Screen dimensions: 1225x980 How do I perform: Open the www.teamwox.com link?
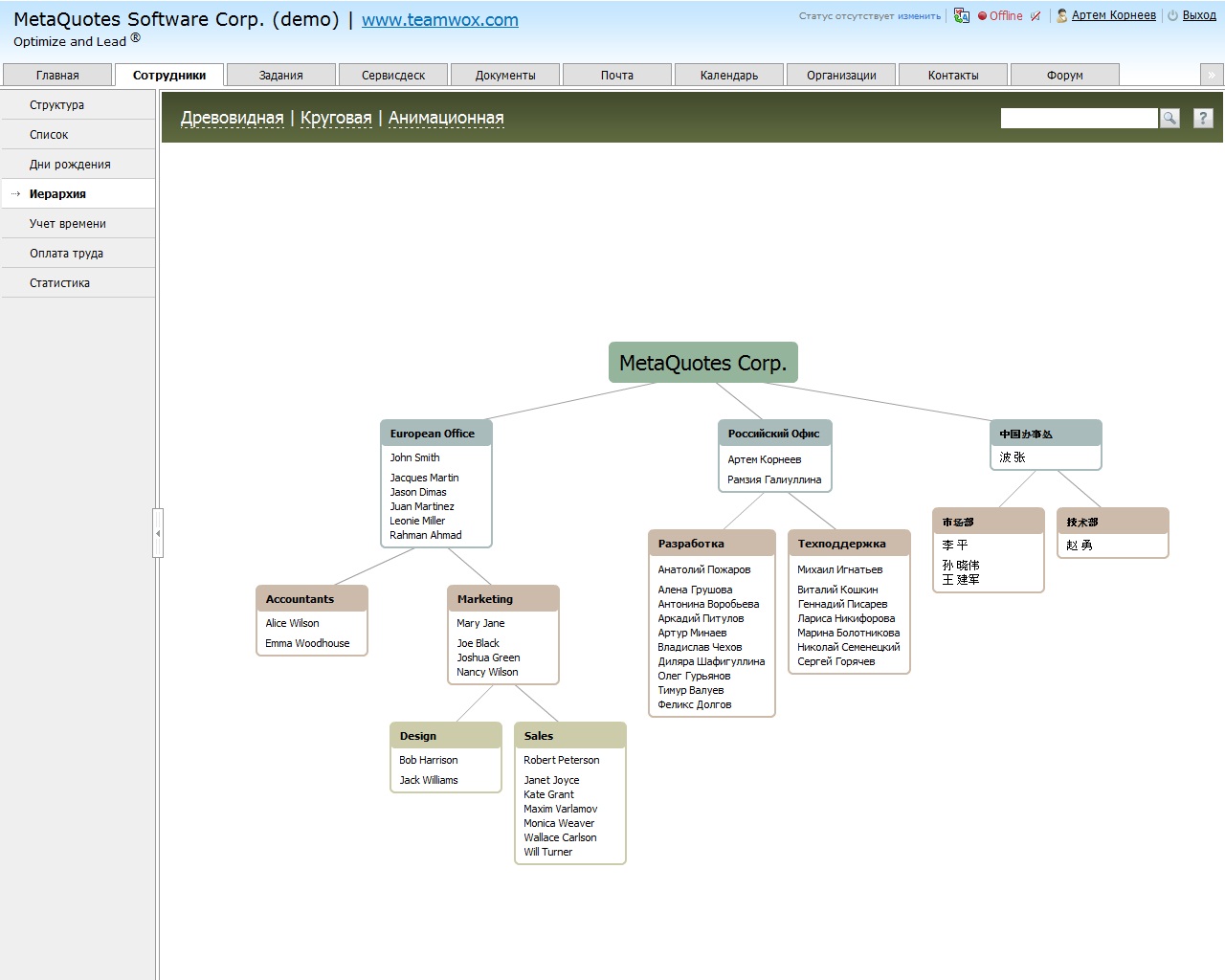point(440,19)
